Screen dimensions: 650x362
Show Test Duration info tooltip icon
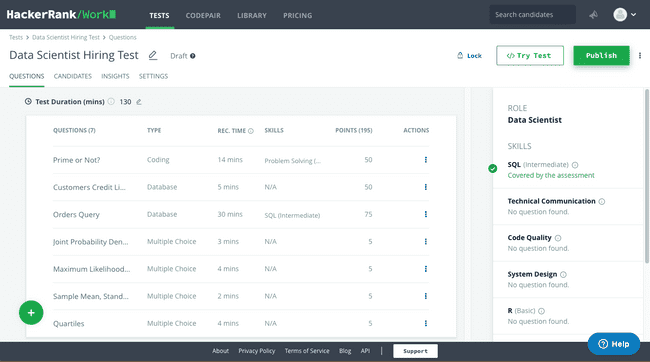(111, 101)
